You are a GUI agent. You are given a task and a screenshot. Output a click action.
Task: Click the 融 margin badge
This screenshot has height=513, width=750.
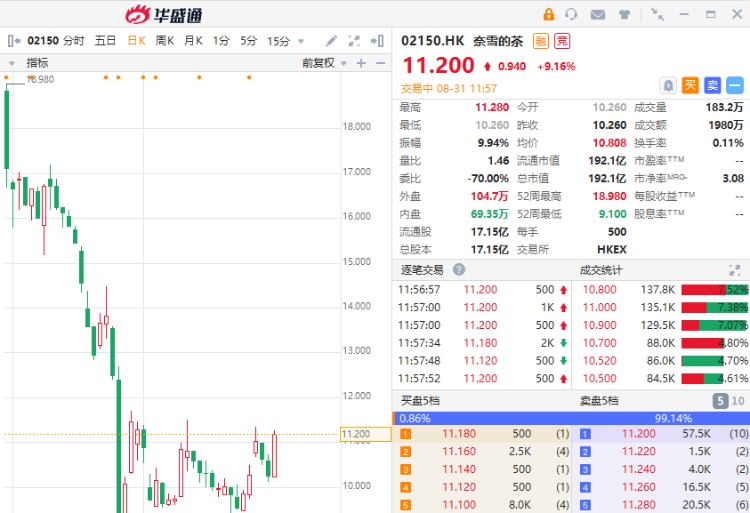(x=540, y=42)
